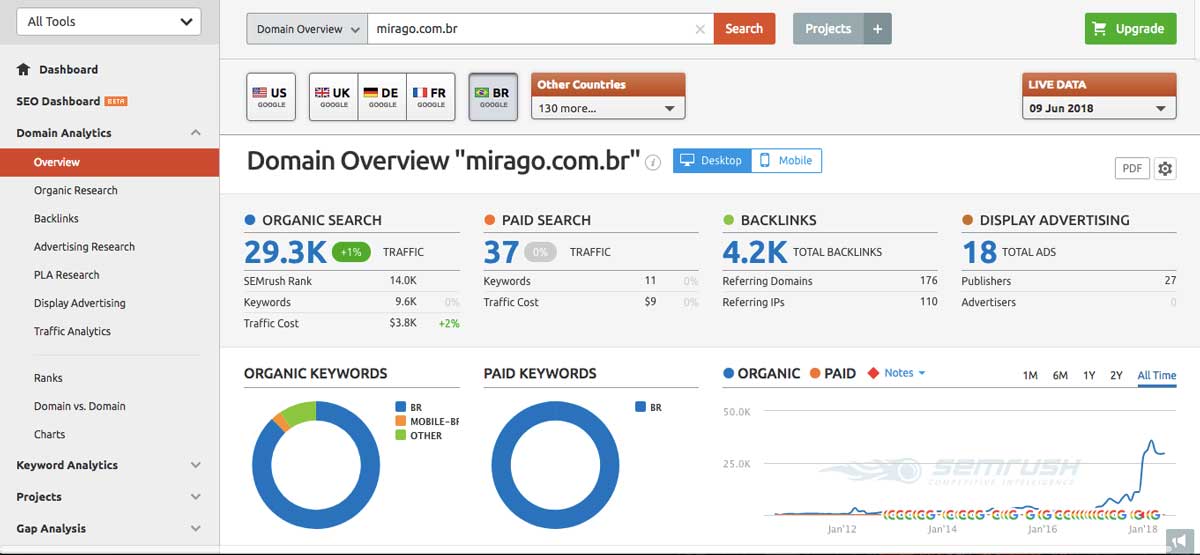Screen dimensions: 1200x555
Task: Set chart range to 6M
Action: click(x=1060, y=375)
